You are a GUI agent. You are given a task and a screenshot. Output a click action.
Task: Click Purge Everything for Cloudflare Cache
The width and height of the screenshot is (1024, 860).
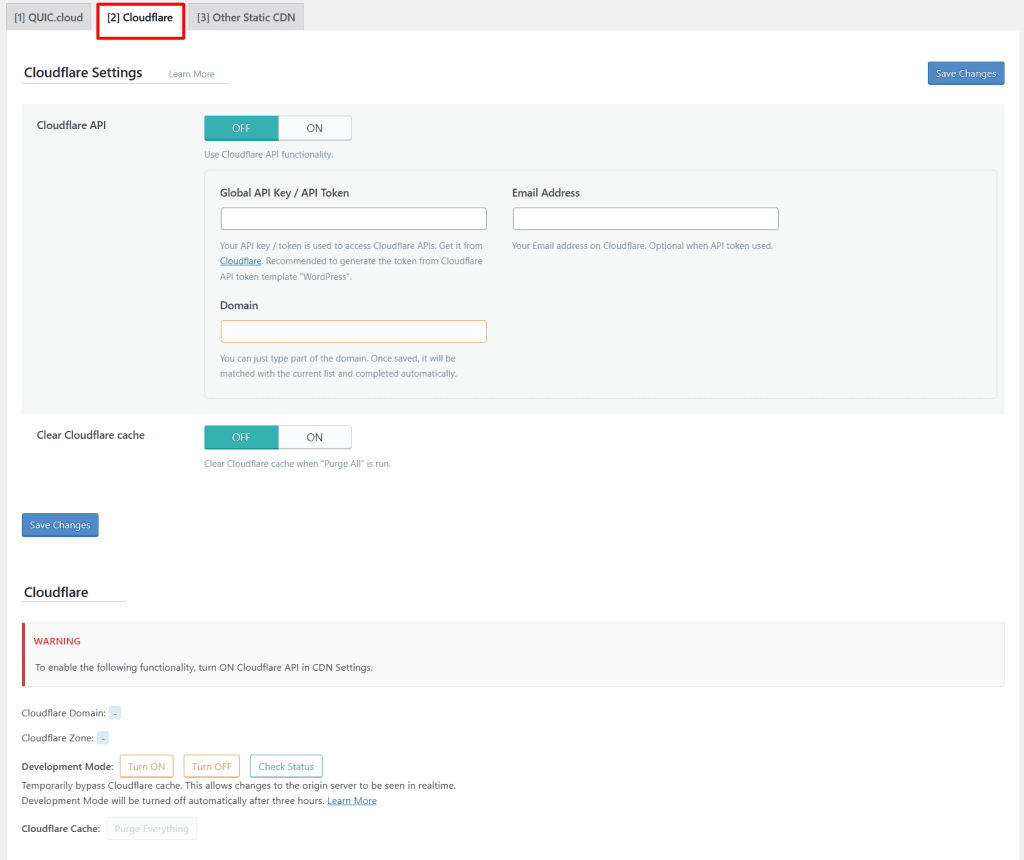point(151,828)
